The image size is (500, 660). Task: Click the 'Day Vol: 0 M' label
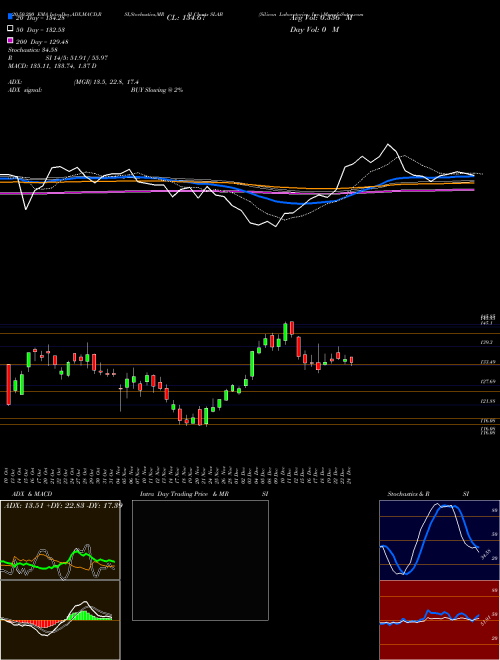(x=314, y=29)
